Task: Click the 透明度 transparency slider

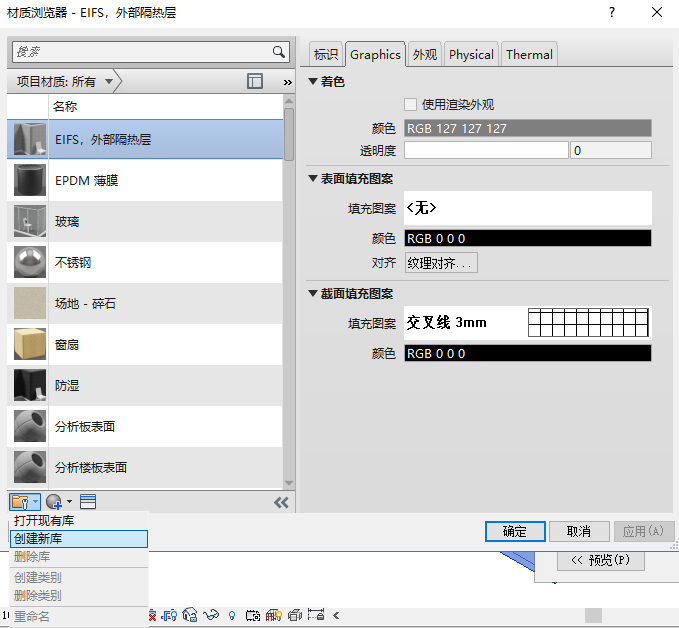Action: 486,150
